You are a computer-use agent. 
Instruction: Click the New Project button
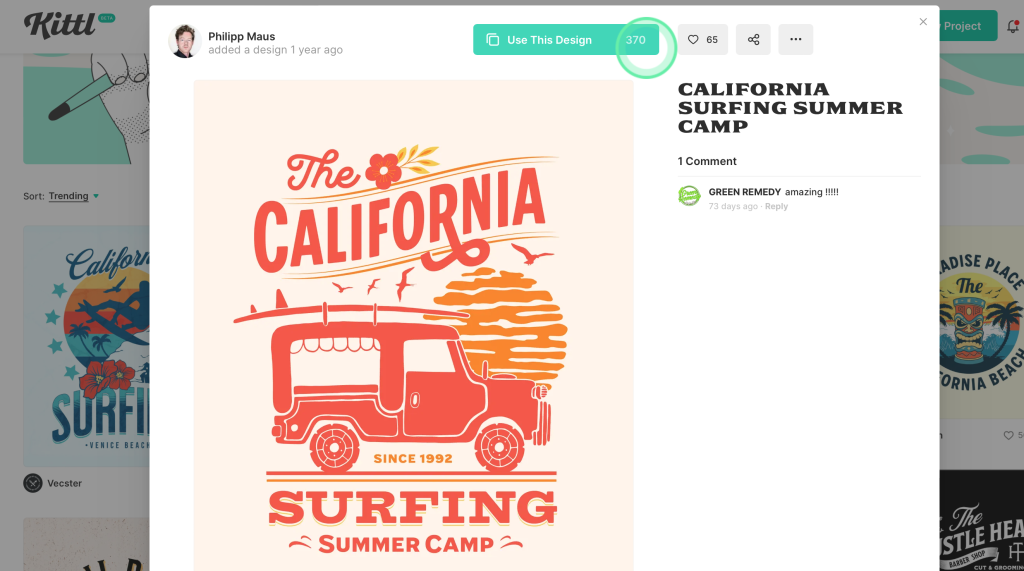(x=967, y=26)
